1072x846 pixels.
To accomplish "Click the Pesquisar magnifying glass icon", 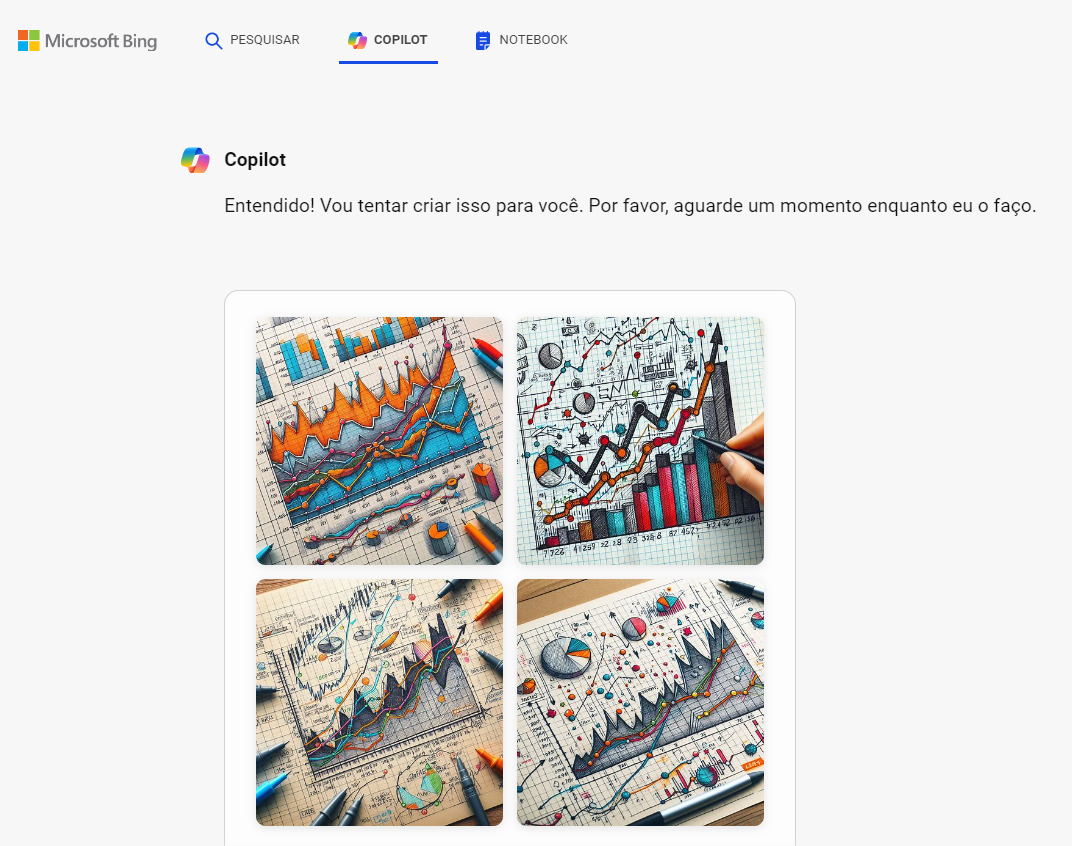I will point(213,41).
